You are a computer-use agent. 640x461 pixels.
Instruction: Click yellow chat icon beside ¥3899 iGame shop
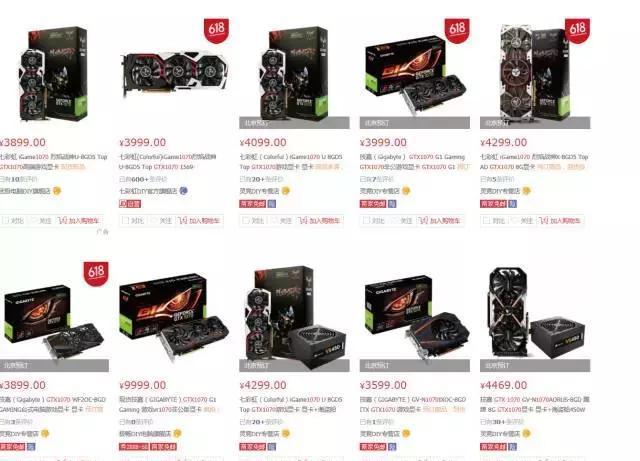coord(57,191)
